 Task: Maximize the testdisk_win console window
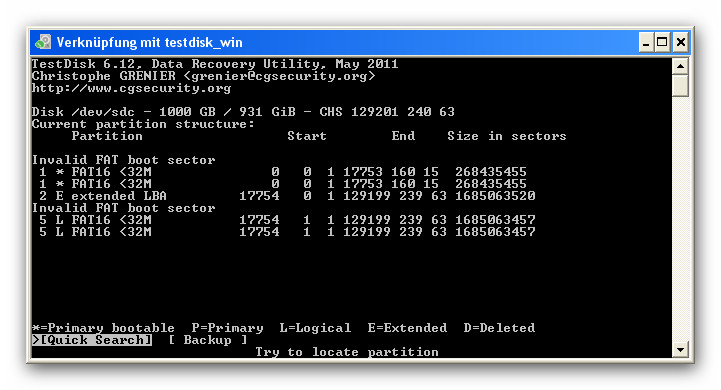point(662,43)
